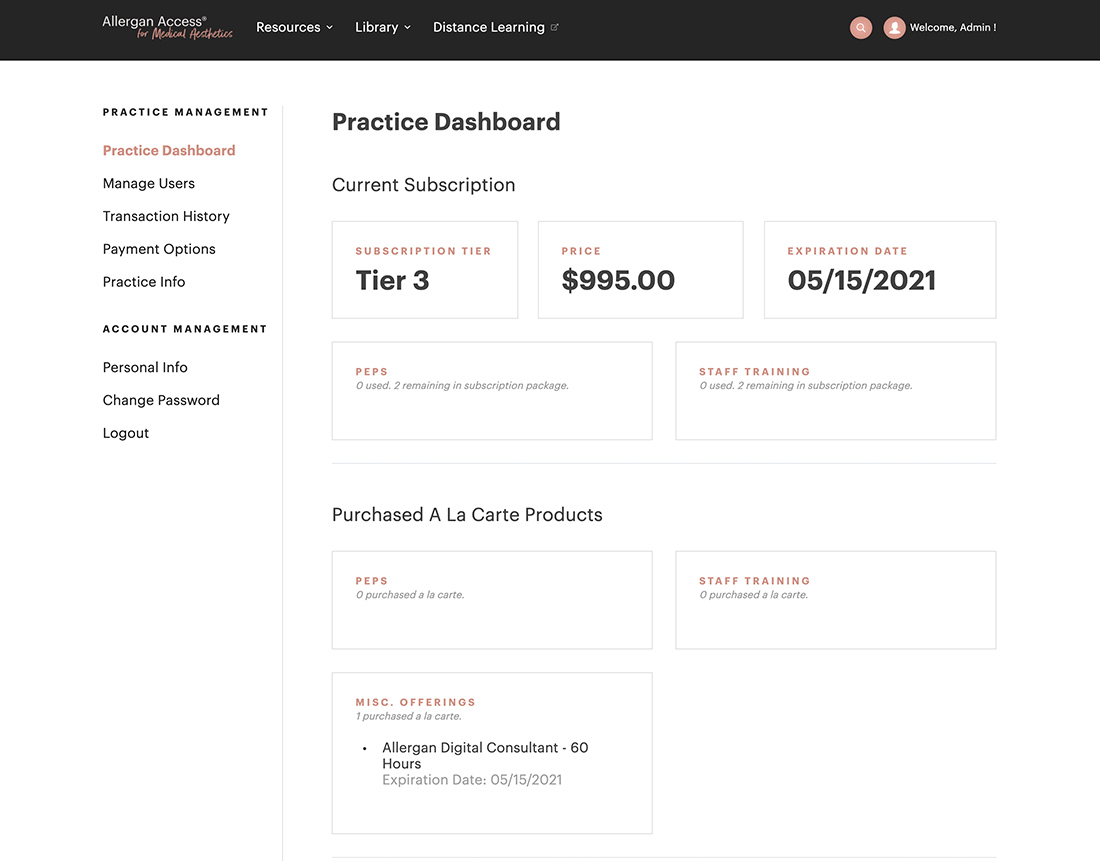Image resolution: width=1100 pixels, height=861 pixels.
Task: Click the Welcome, Admin! account label
Action: (x=953, y=27)
